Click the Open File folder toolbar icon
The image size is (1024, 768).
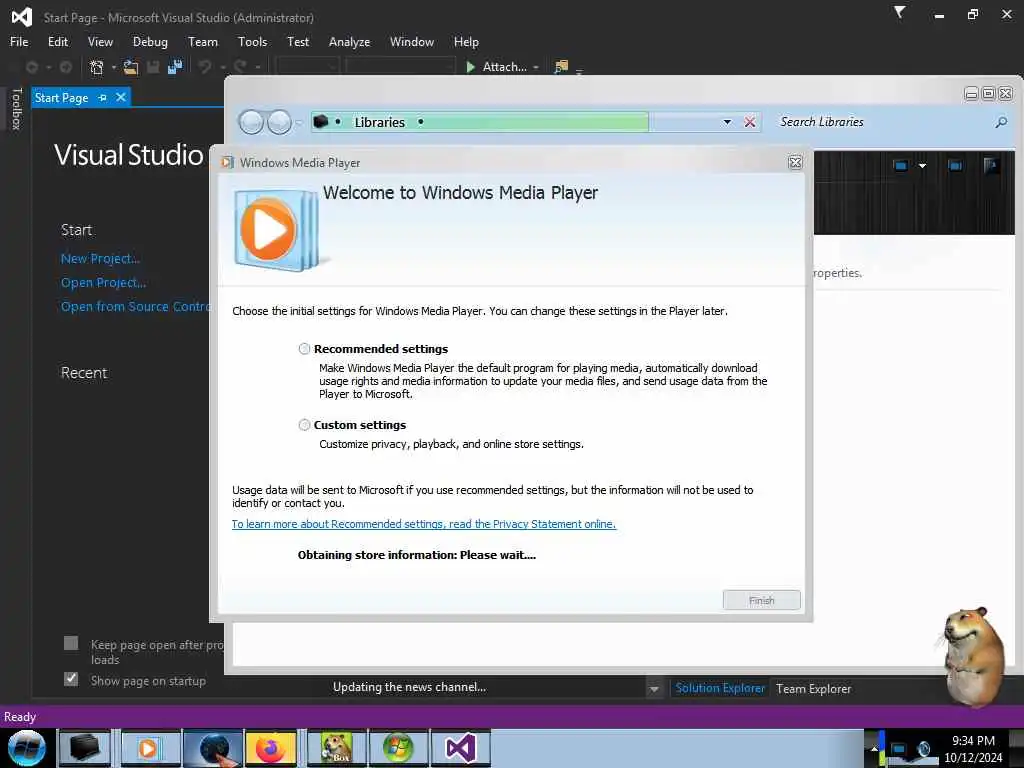(131, 67)
